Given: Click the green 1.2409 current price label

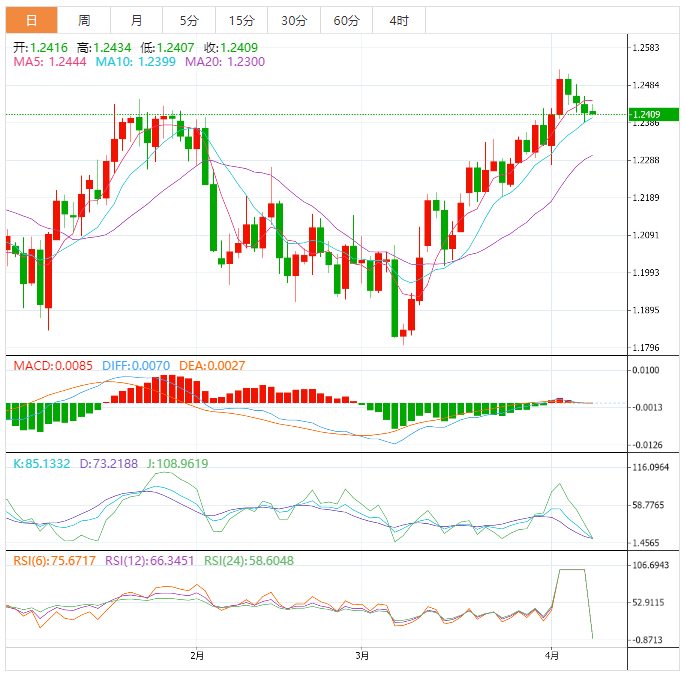Looking at the screenshot, I should click(654, 115).
